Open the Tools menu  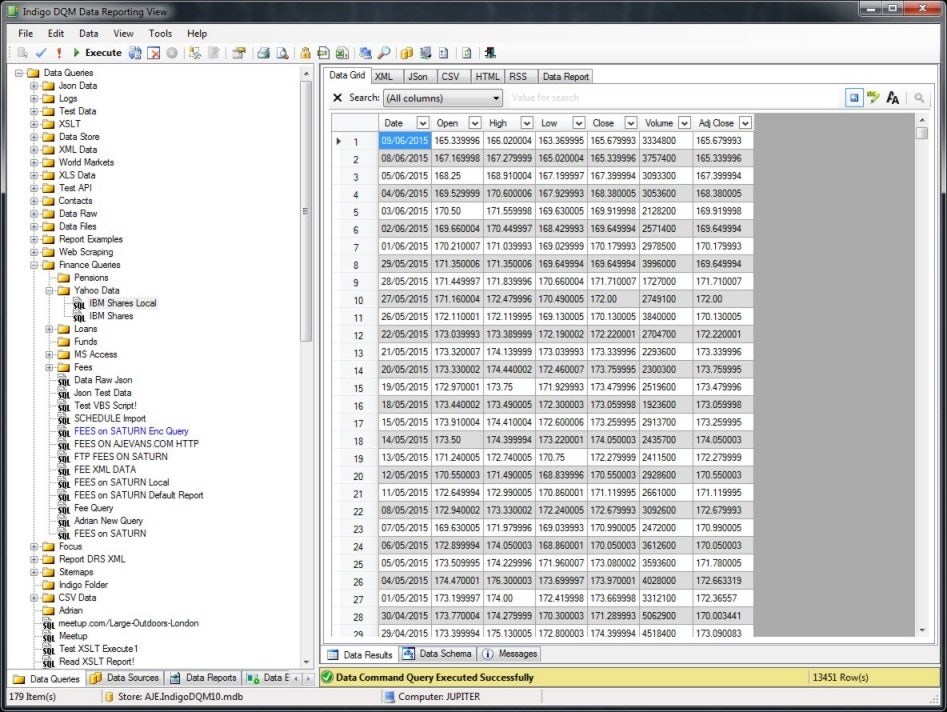161,33
